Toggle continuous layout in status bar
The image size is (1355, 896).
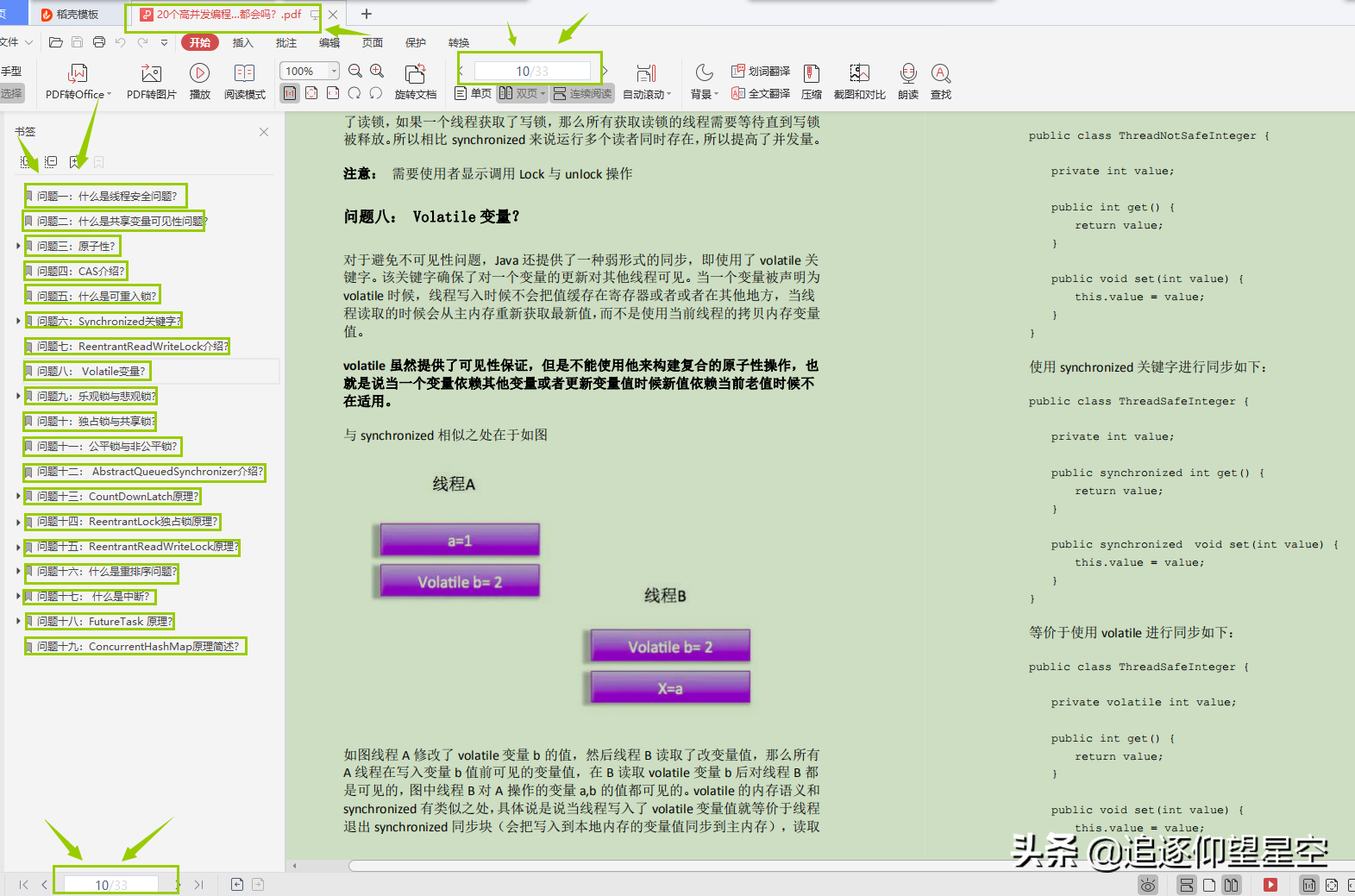tap(1187, 885)
